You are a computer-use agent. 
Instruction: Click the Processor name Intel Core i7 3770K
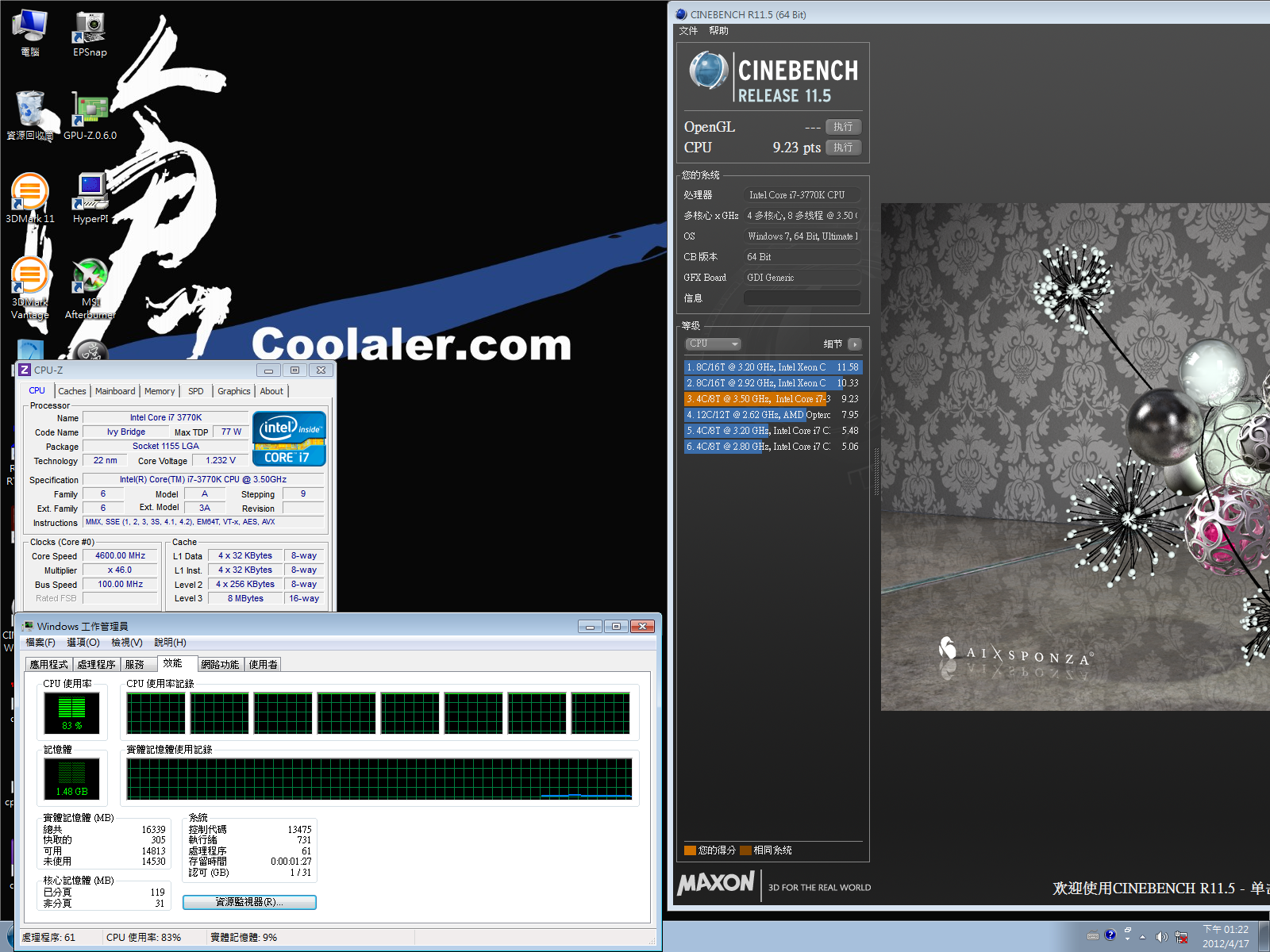tap(166, 417)
